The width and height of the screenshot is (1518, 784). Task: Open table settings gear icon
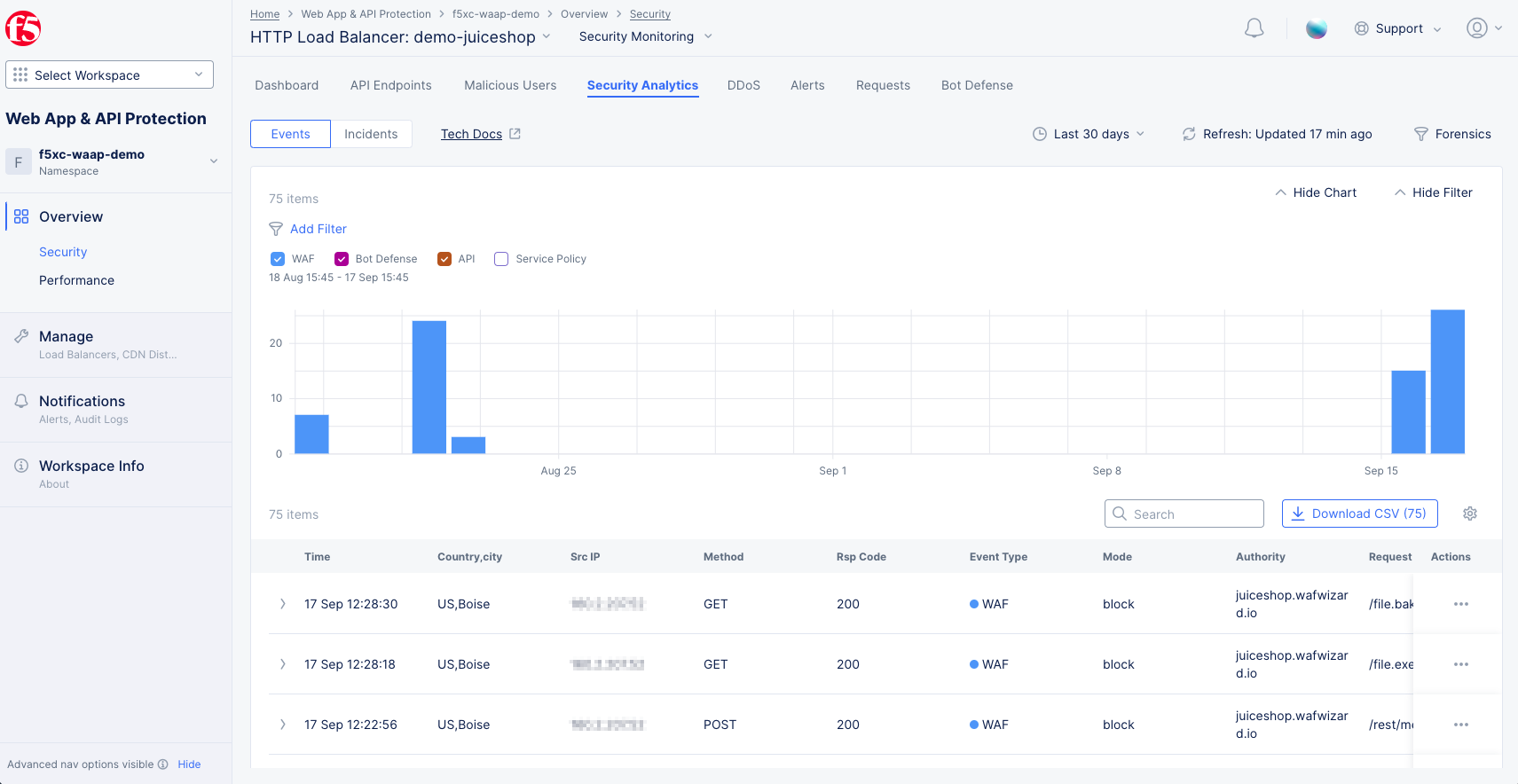[1469, 514]
